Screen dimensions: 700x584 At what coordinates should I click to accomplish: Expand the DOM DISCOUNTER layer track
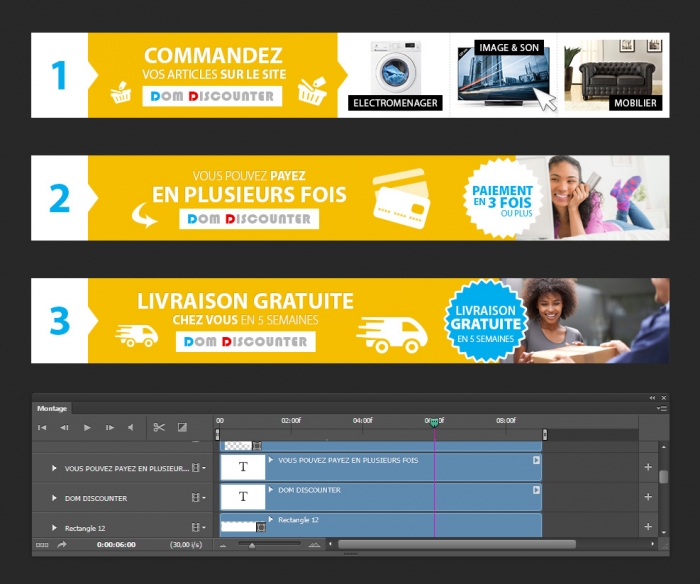54,498
